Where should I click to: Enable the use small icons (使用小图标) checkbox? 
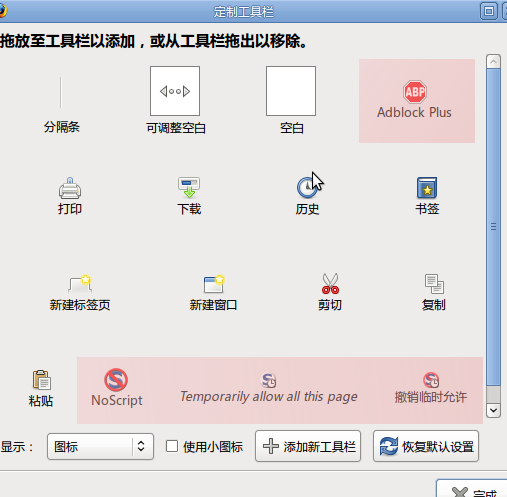tap(172, 446)
